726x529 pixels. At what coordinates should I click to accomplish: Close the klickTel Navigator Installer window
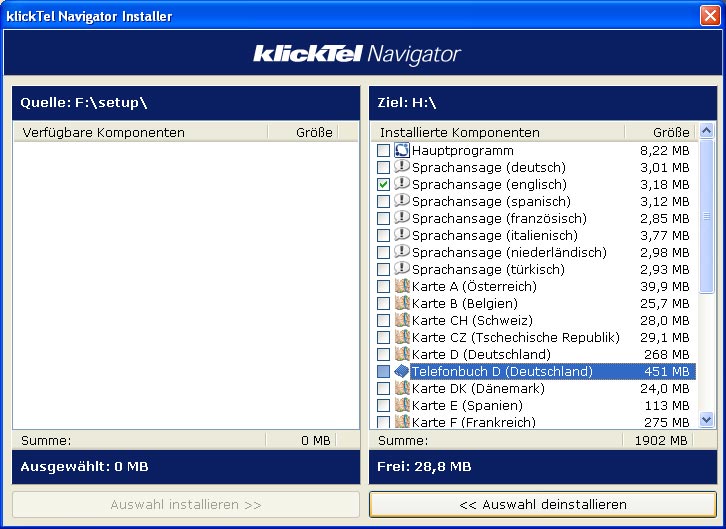pos(711,16)
